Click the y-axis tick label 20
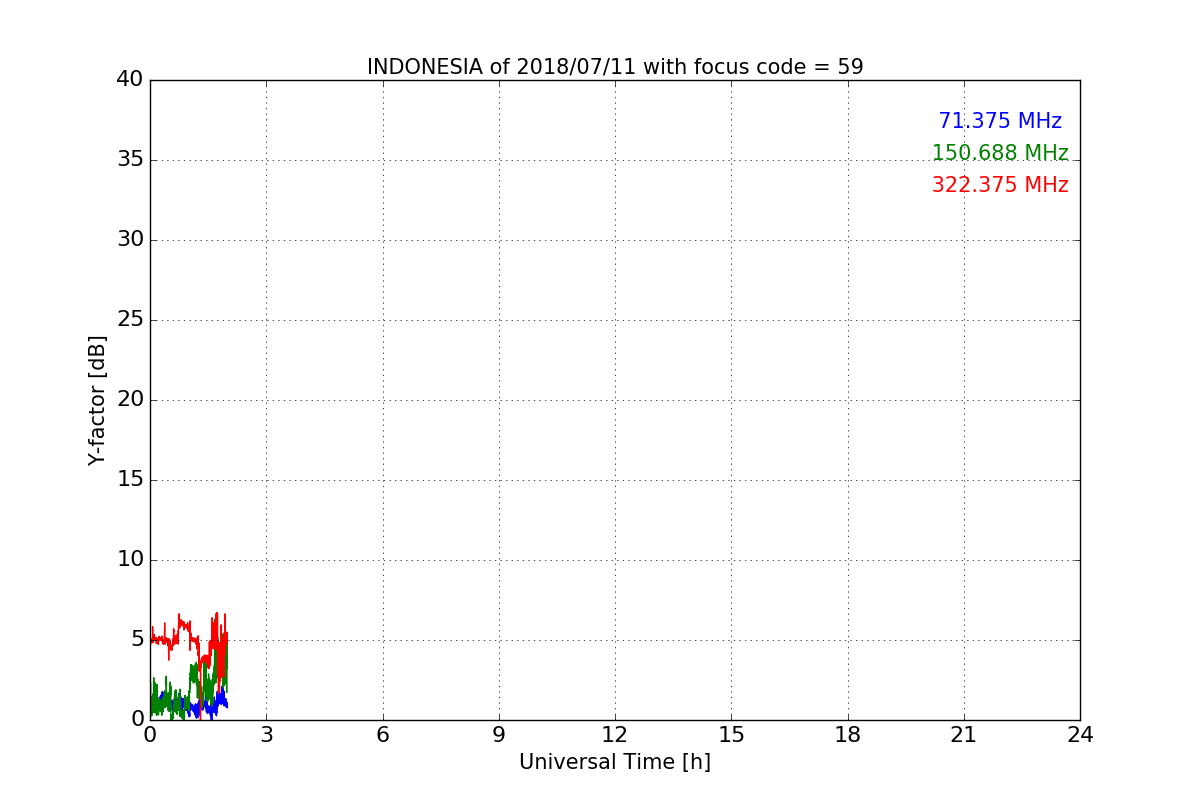This screenshot has height=800, width=1200. (x=130, y=400)
